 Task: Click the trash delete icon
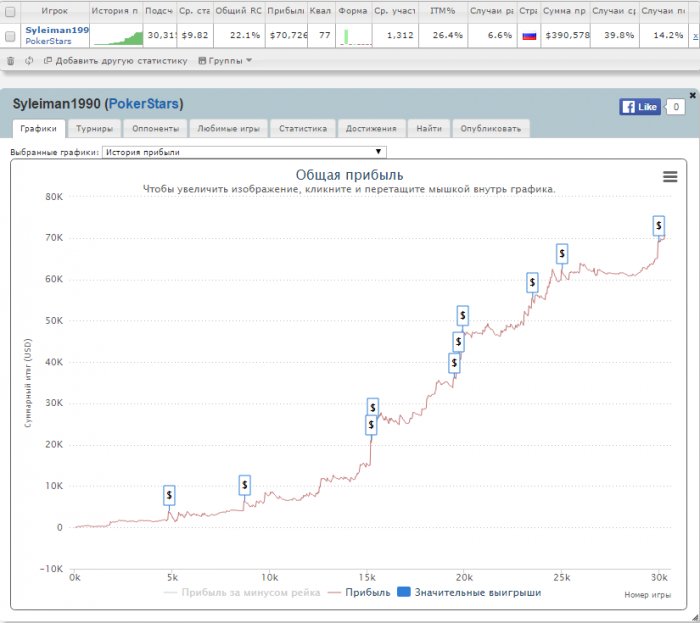pos(10,60)
